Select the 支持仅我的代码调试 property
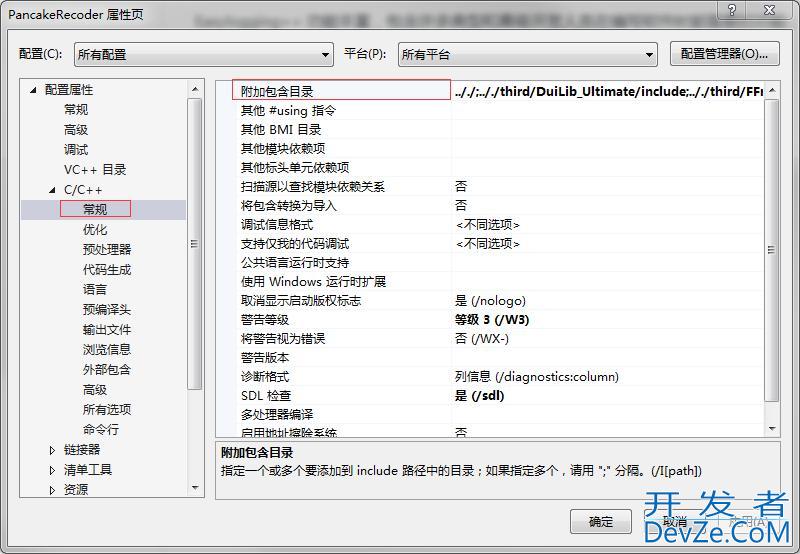Screen dimensions: 800x554 [295, 243]
